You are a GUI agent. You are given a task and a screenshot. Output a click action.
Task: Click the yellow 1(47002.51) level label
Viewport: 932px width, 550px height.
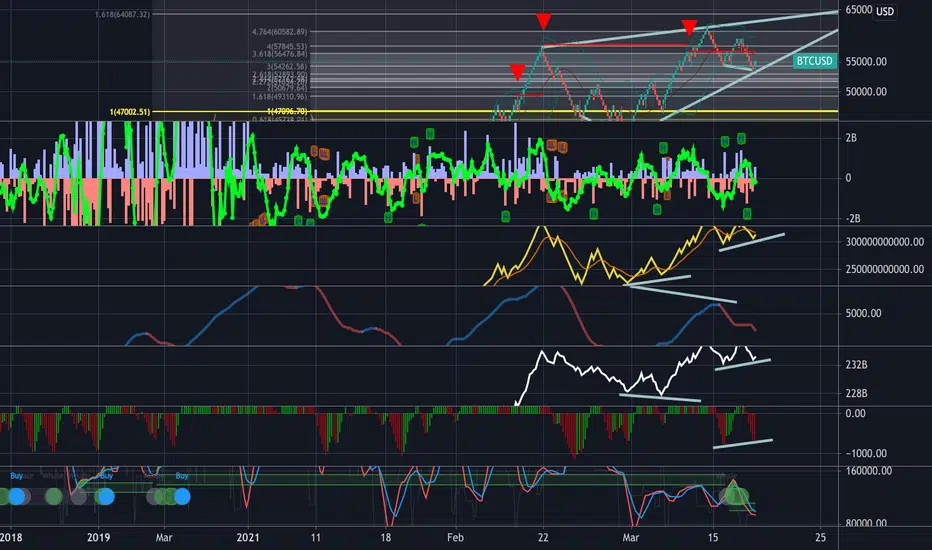click(130, 112)
